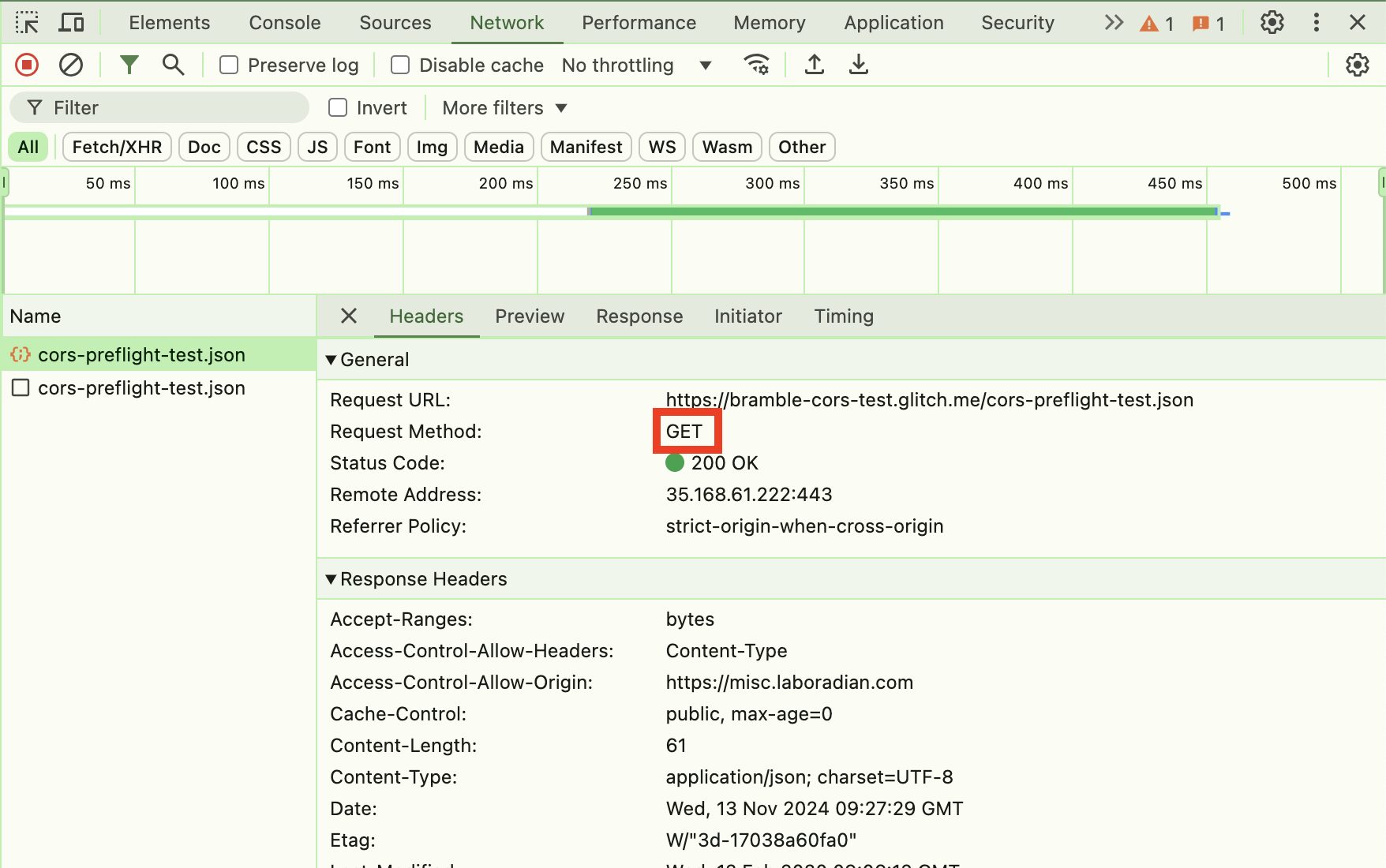Open network conditions Wi-Fi icon

(756, 65)
